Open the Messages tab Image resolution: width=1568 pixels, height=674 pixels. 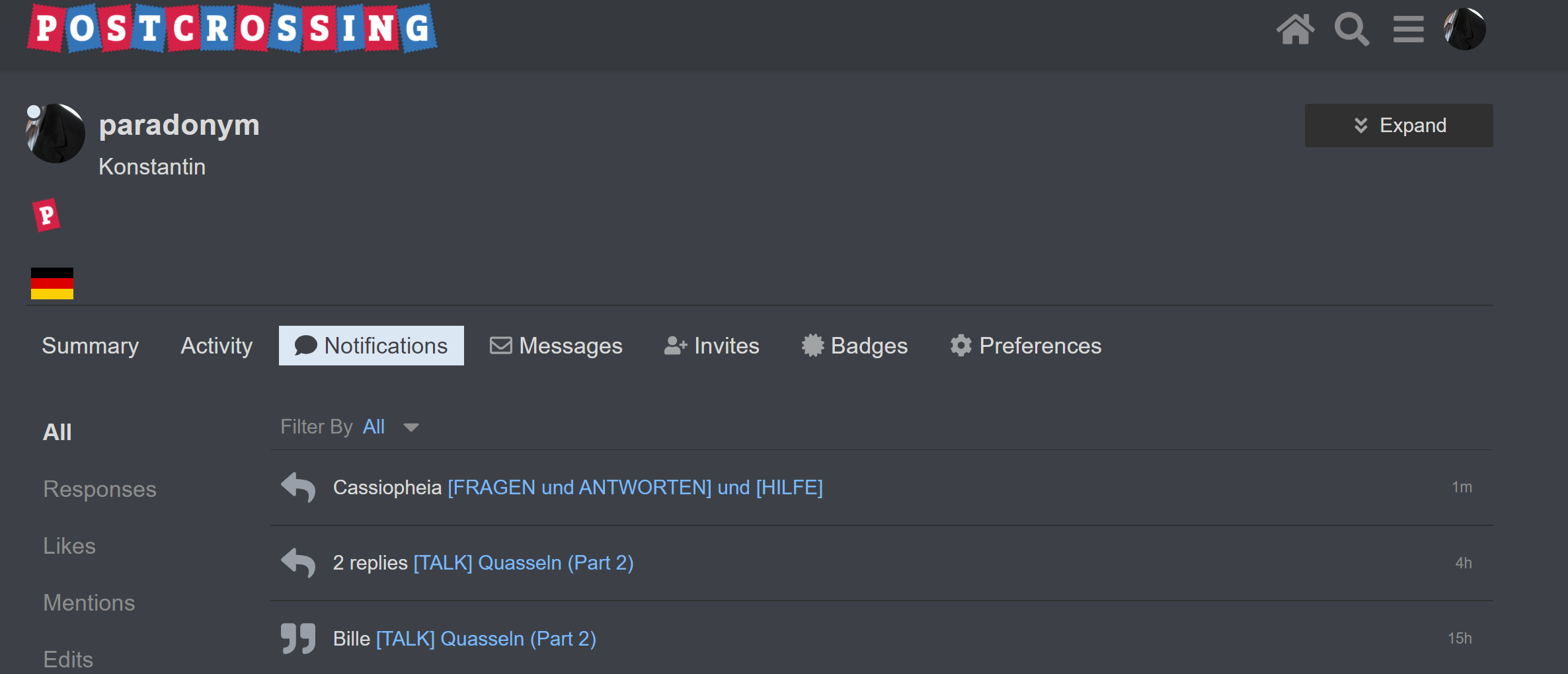click(556, 346)
